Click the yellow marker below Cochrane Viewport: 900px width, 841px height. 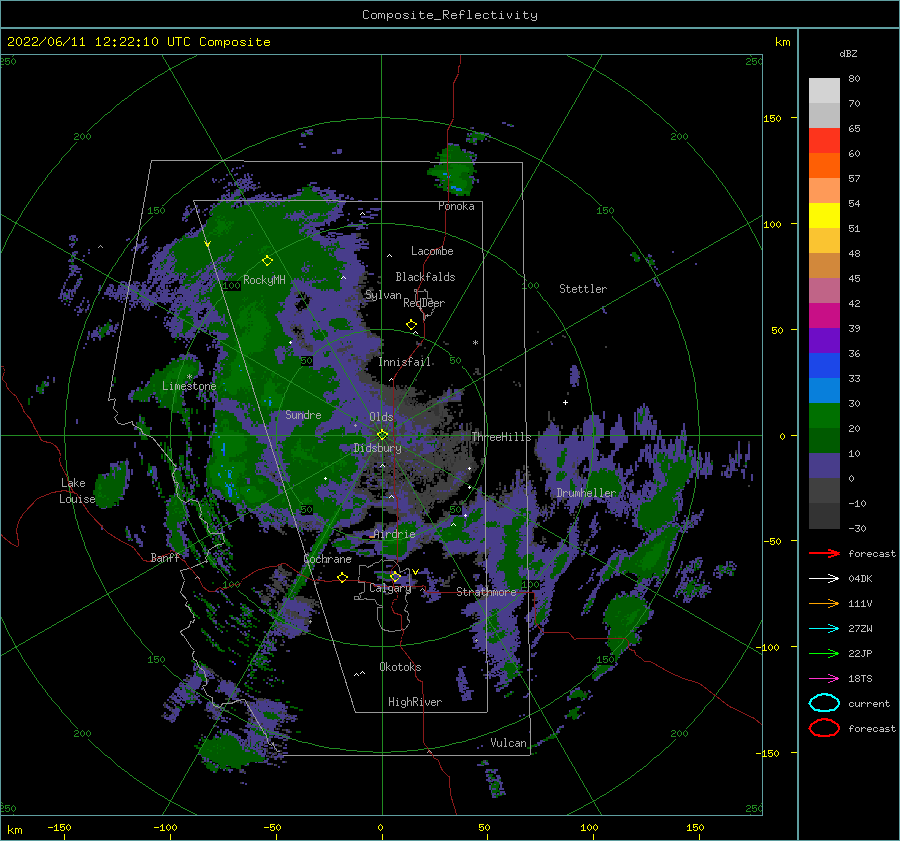click(x=342, y=577)
